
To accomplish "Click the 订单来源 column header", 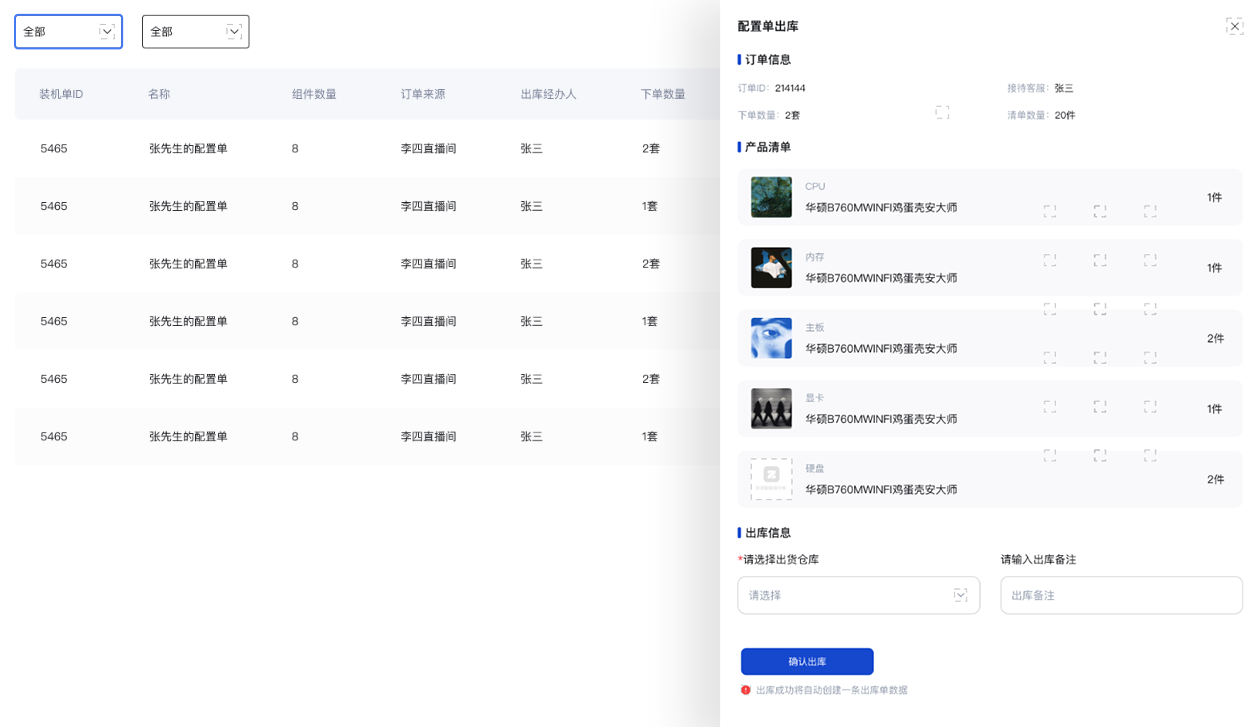I will pos(423,94).
